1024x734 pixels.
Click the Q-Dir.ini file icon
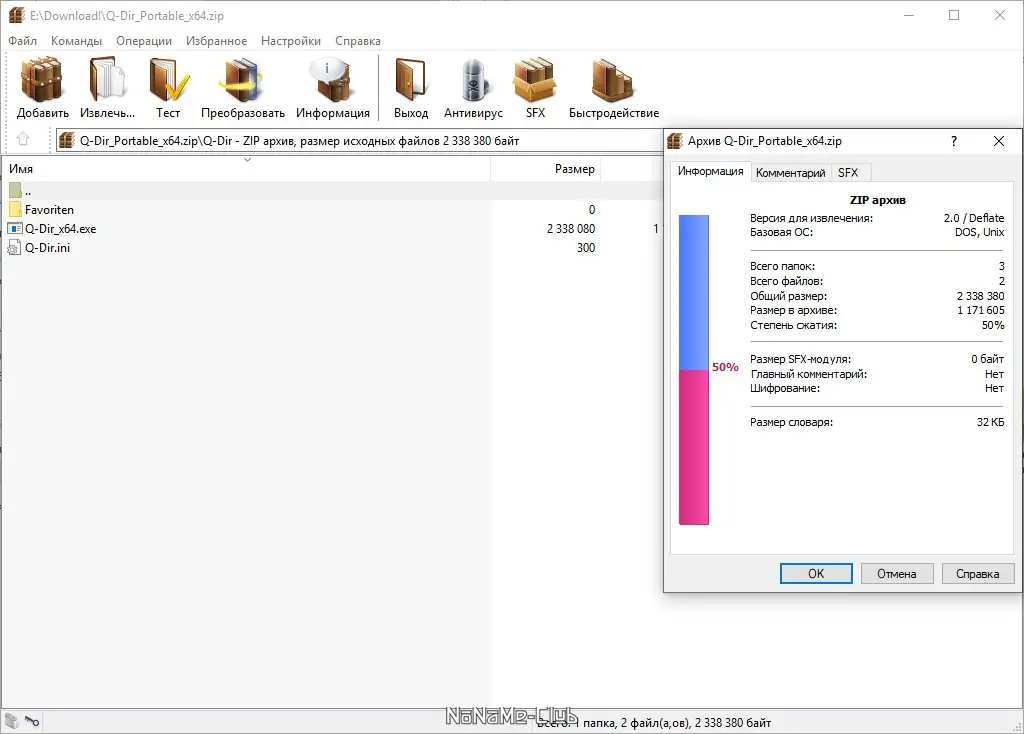click(14, 247)
